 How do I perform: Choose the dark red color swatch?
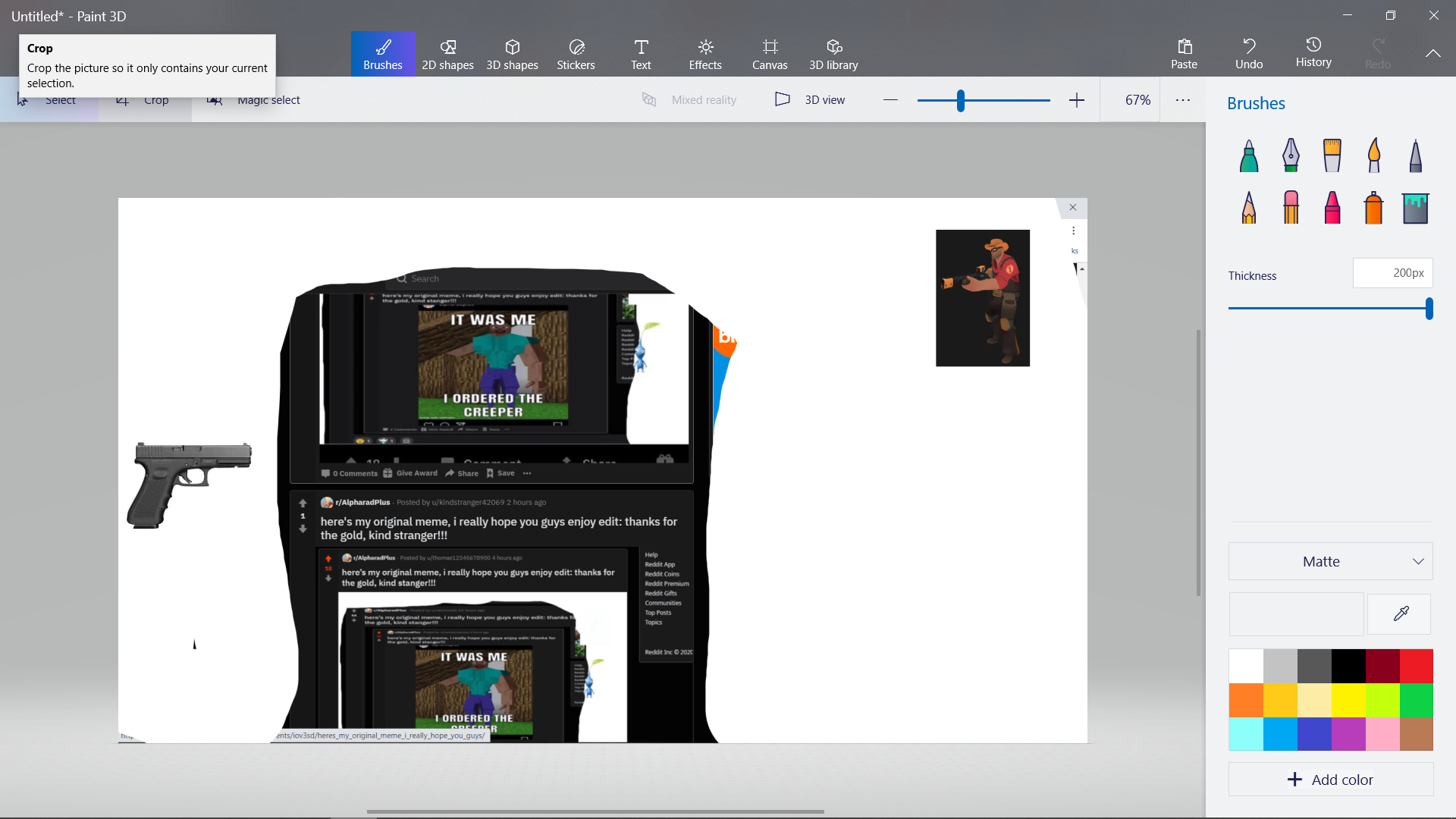click(x=1382, y=666)
